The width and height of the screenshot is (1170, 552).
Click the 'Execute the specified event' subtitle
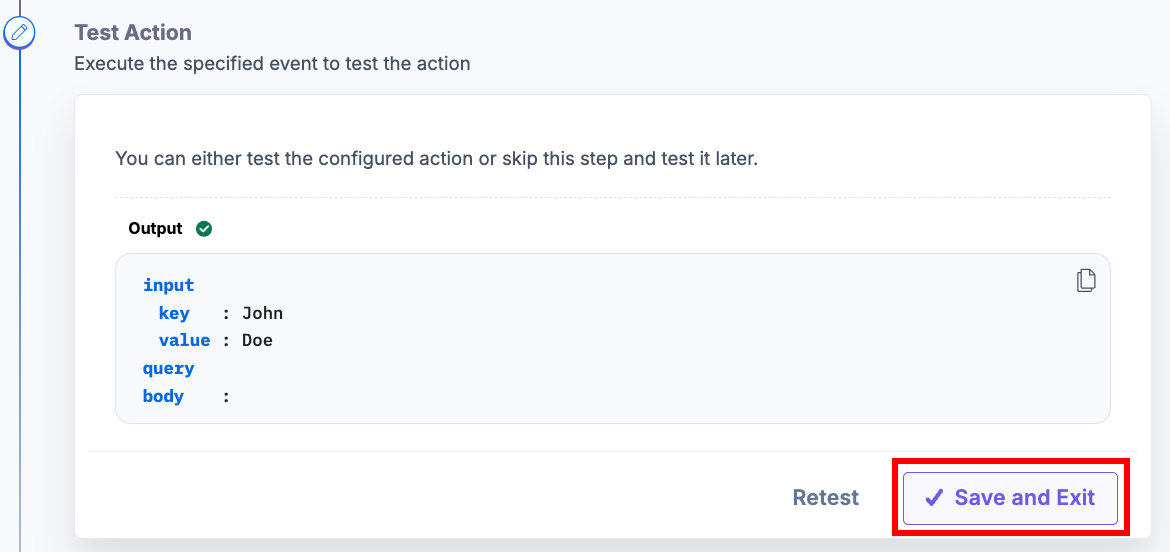(x=272, y=63)
